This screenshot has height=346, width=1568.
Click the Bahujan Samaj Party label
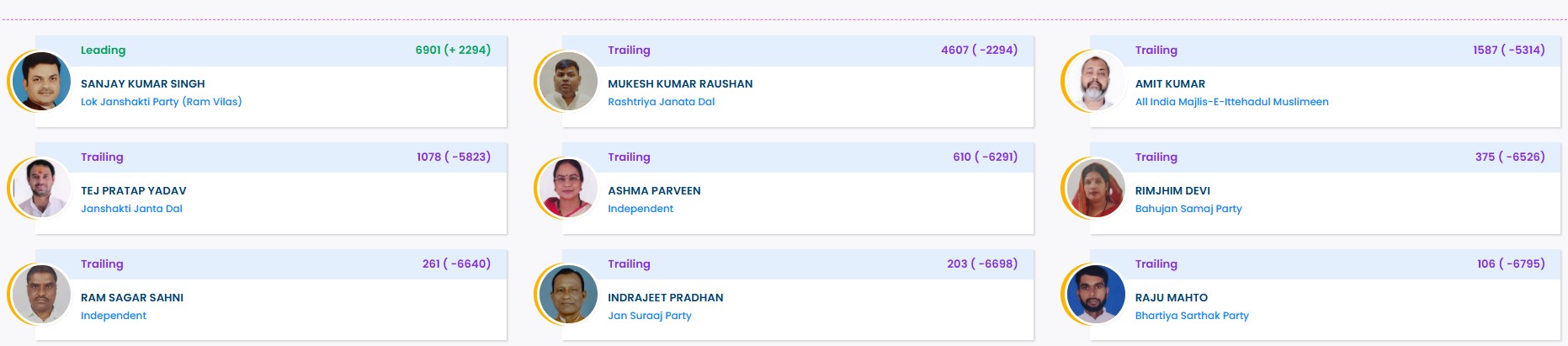click(x=1188, y=209)
